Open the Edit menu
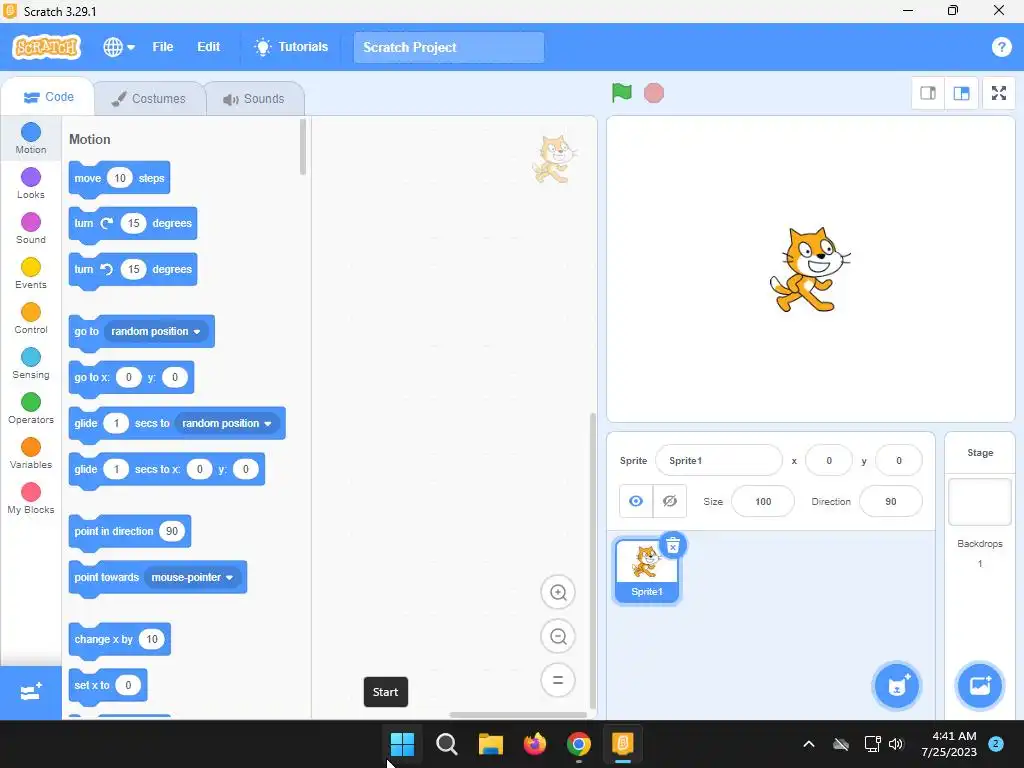Screen dimensions: 1024x768 208,47
